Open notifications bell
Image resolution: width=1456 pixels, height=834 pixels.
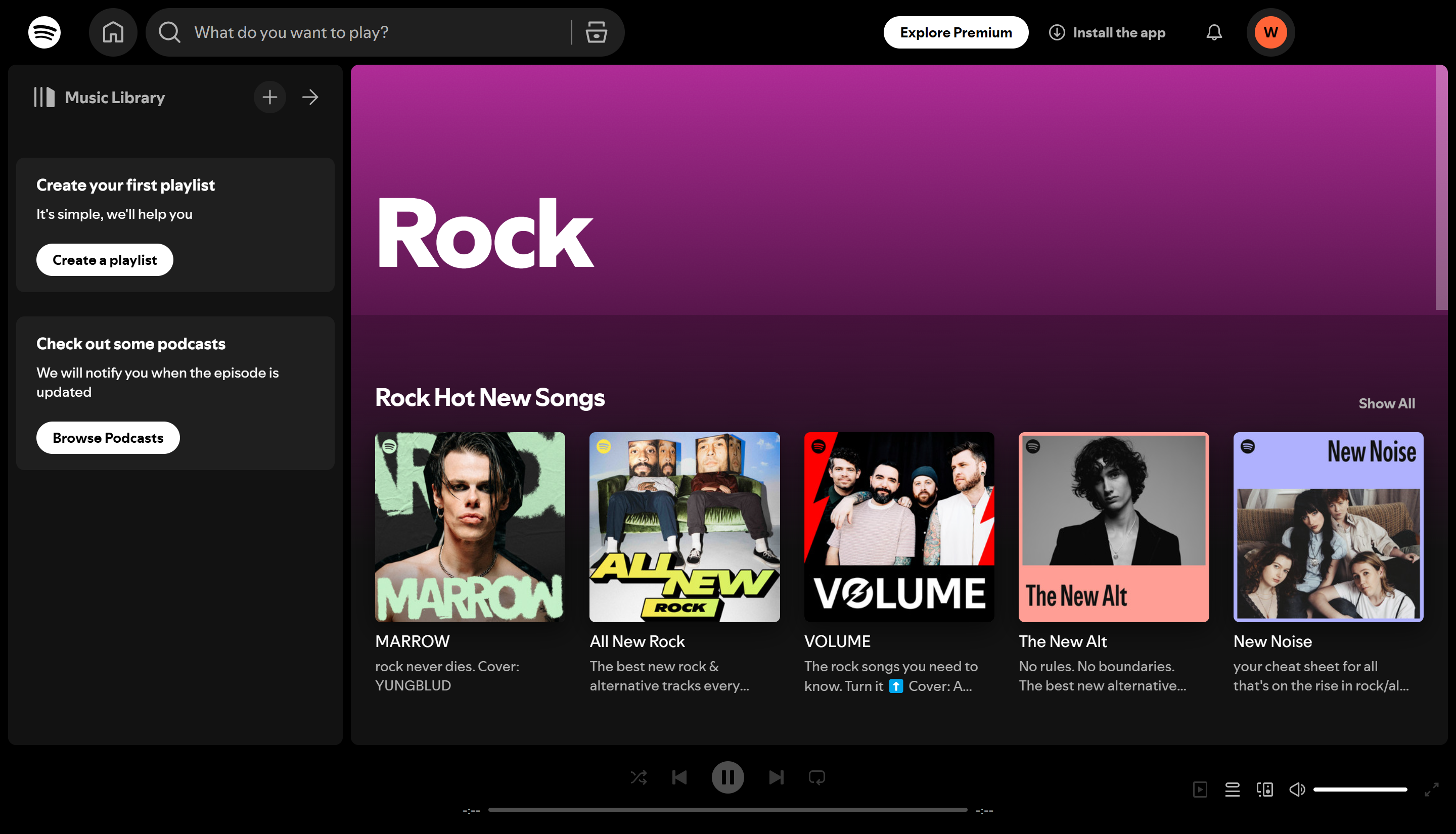[1214, 32]
